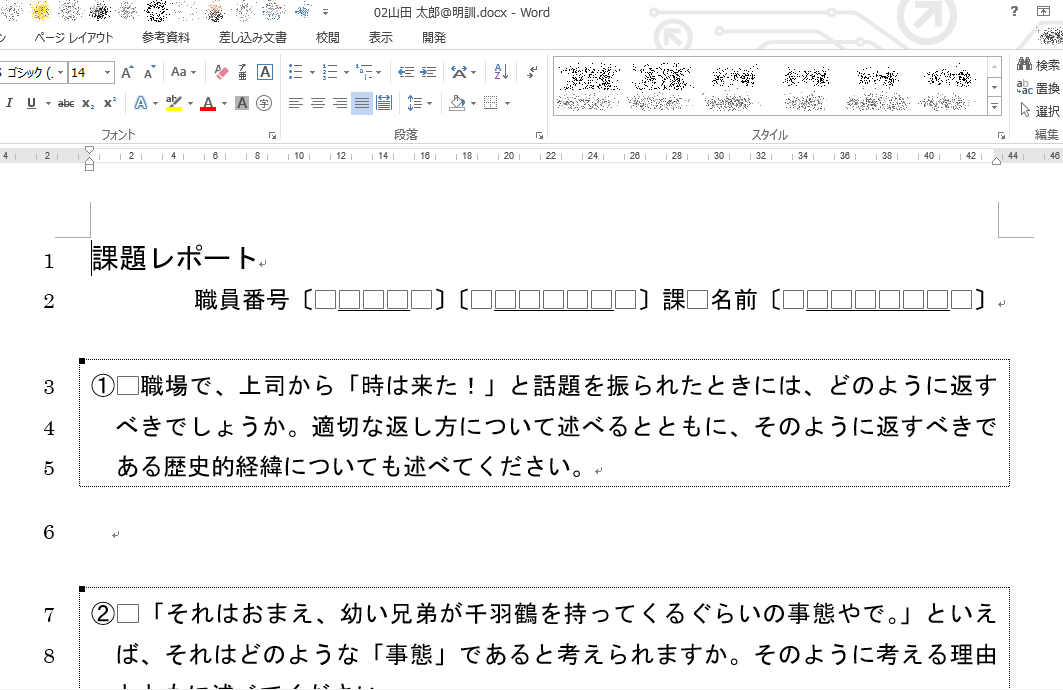Expand the font color dropdown arrow
Image resolution: width=1063 pixels, height=690 pixels.
coord(223,102)
